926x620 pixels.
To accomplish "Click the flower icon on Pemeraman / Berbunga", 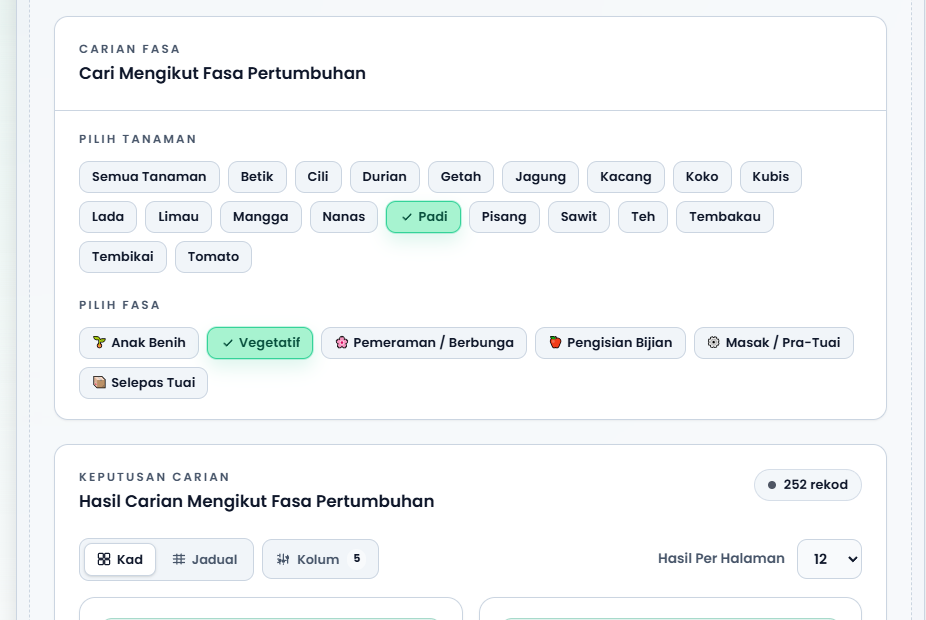I will coord(341,342).
